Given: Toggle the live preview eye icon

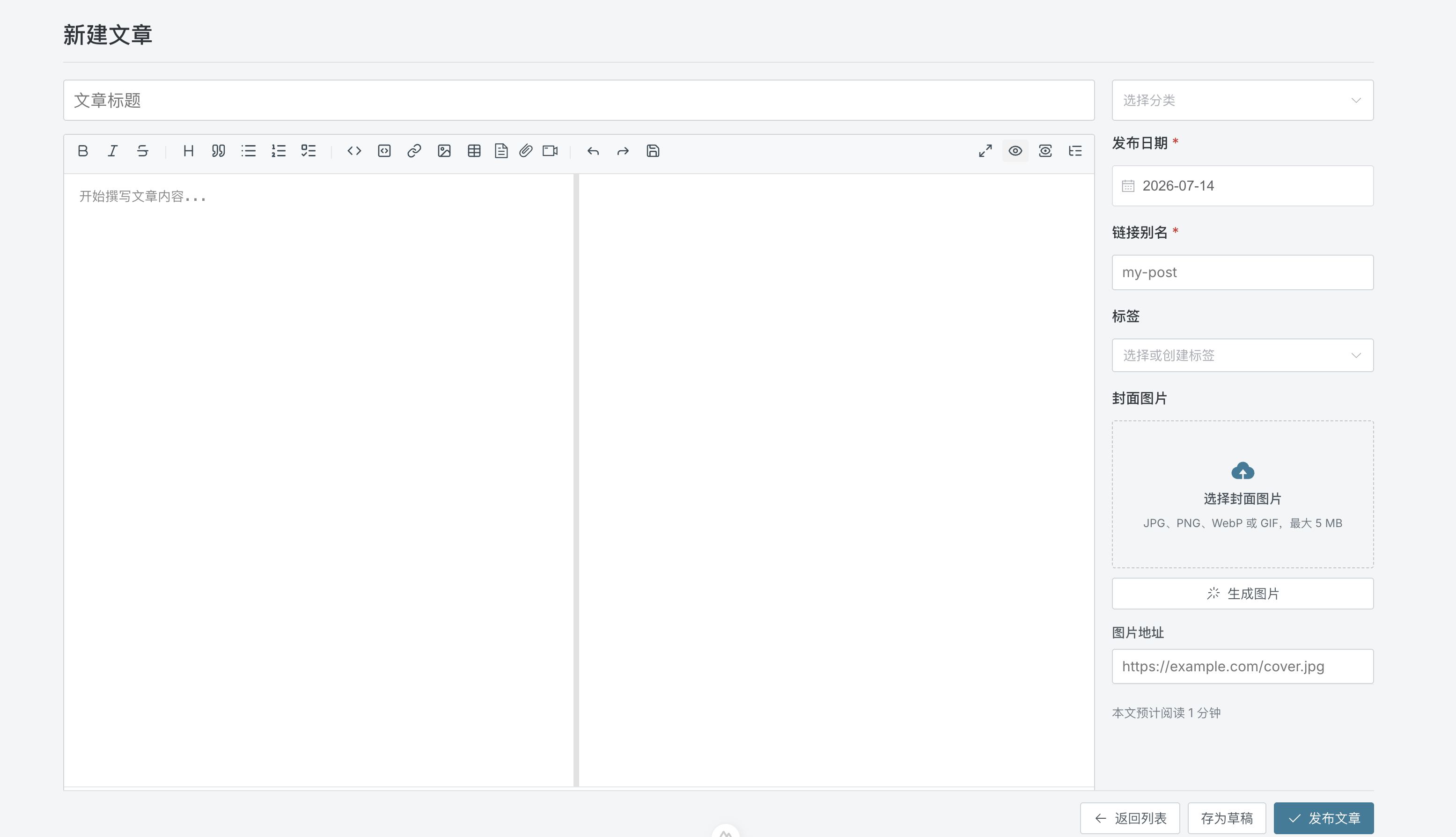Looking at the screenshot, I should pyautogui.click(x=1015, y=151).
